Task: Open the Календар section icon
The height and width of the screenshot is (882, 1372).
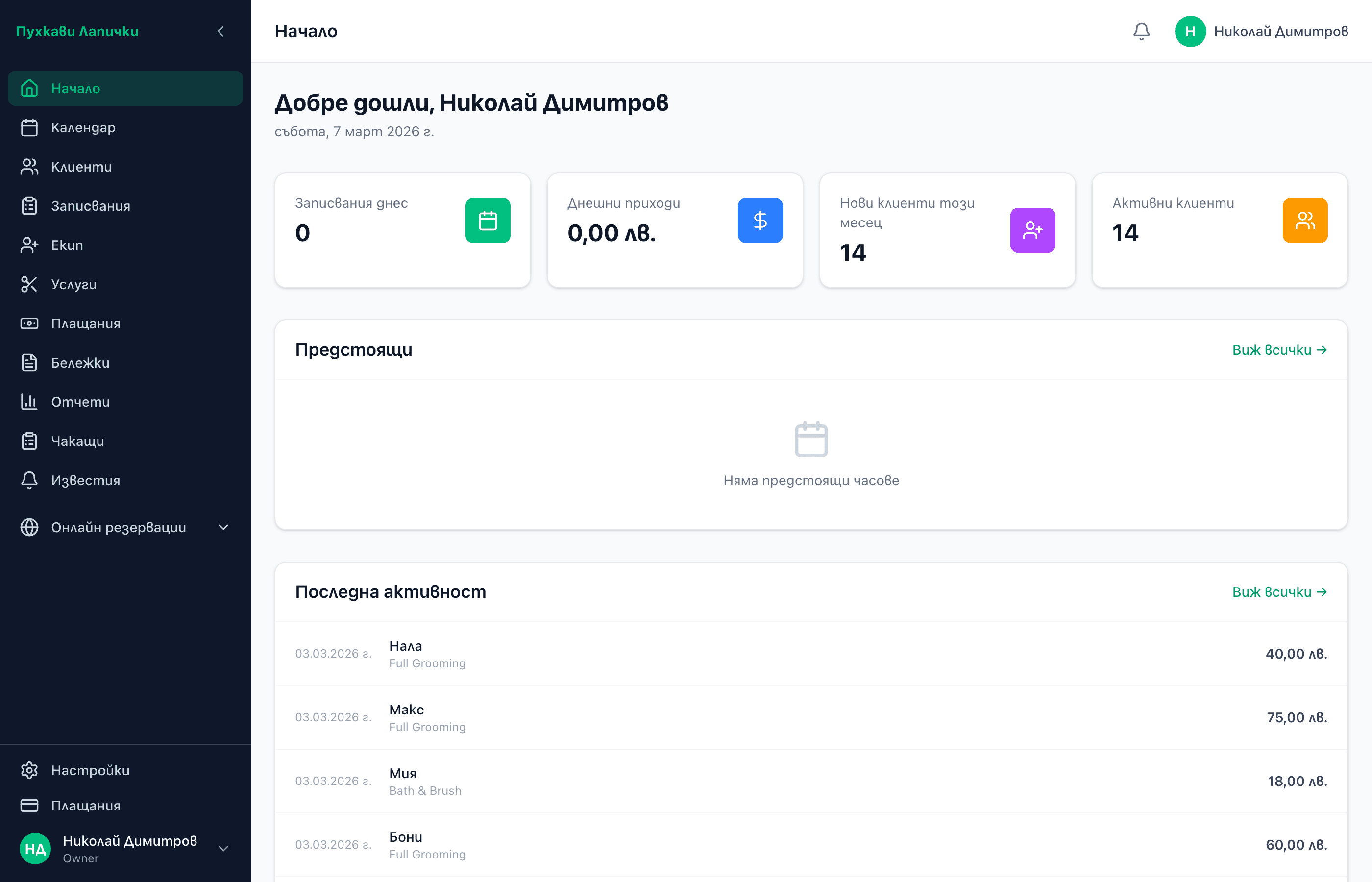Action: 30,127
